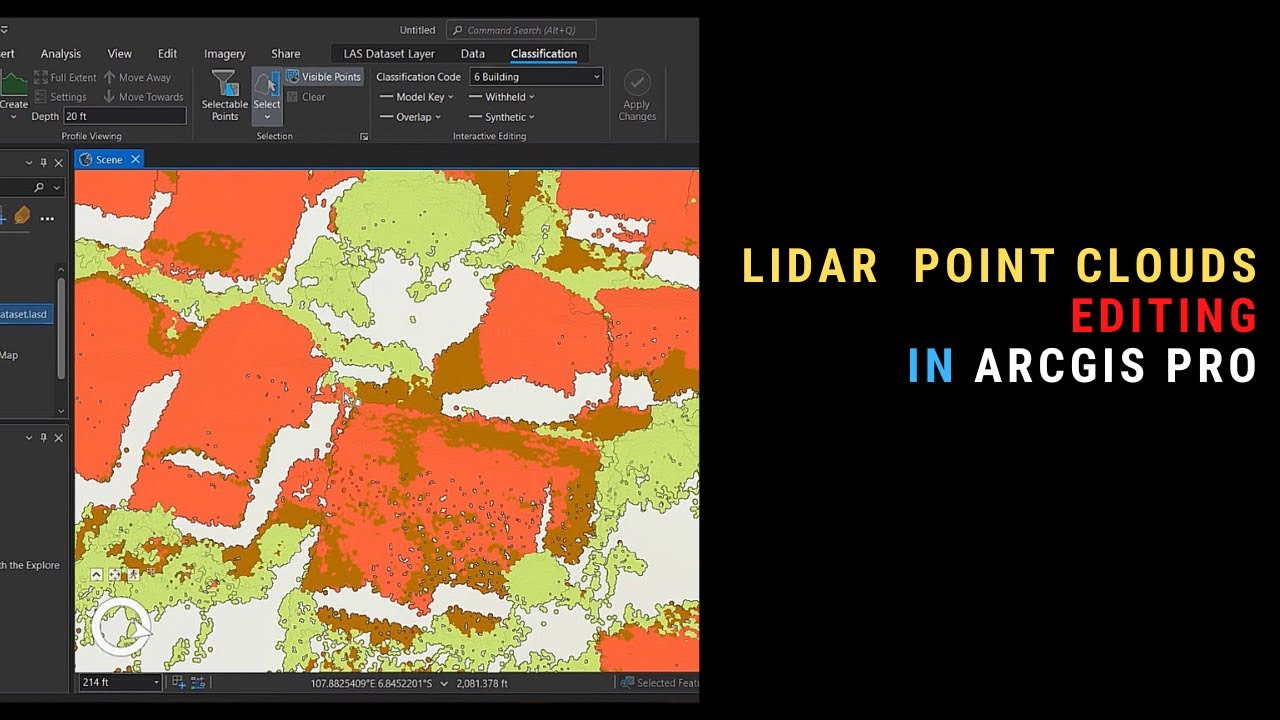Select the Classification ribbon tab
Screen dimensions: 1280x720
544,54
